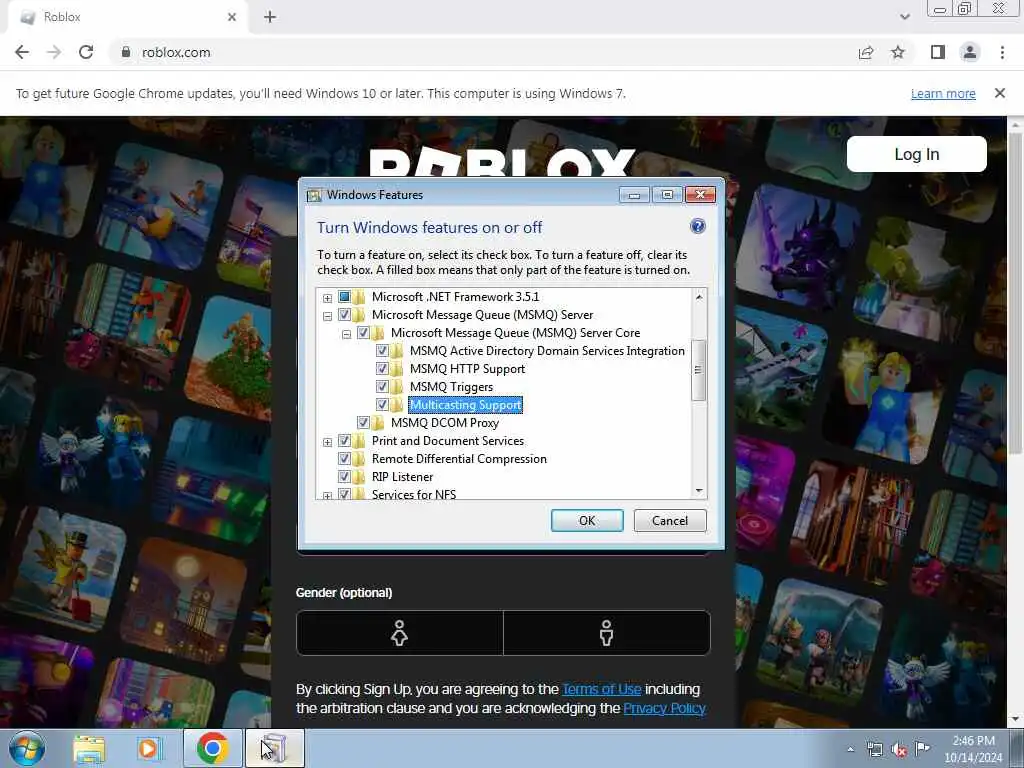Open the Privacy Policy link
Screen dimensions: 1024x768
tap(664, 709)
